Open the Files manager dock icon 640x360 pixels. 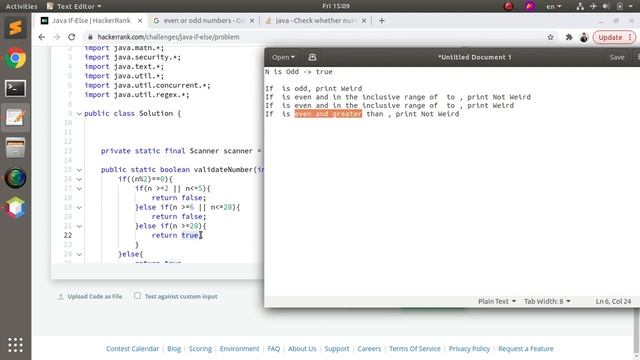pyautogui.click(x=16, y=148)
